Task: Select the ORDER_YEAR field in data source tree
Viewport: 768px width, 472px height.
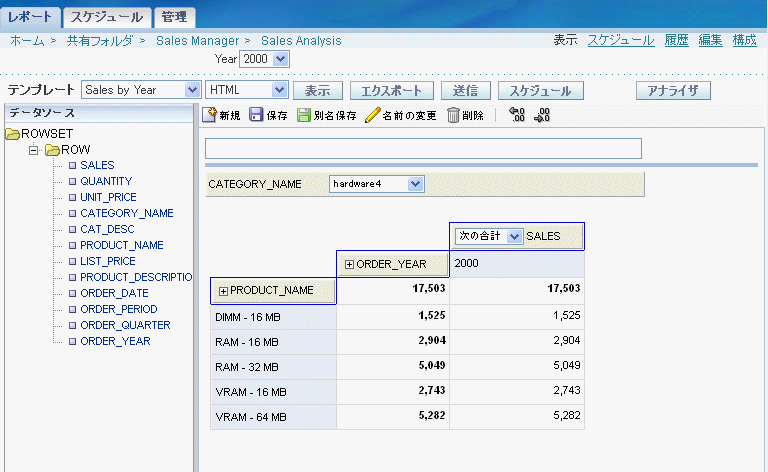Action: point(115,341)
